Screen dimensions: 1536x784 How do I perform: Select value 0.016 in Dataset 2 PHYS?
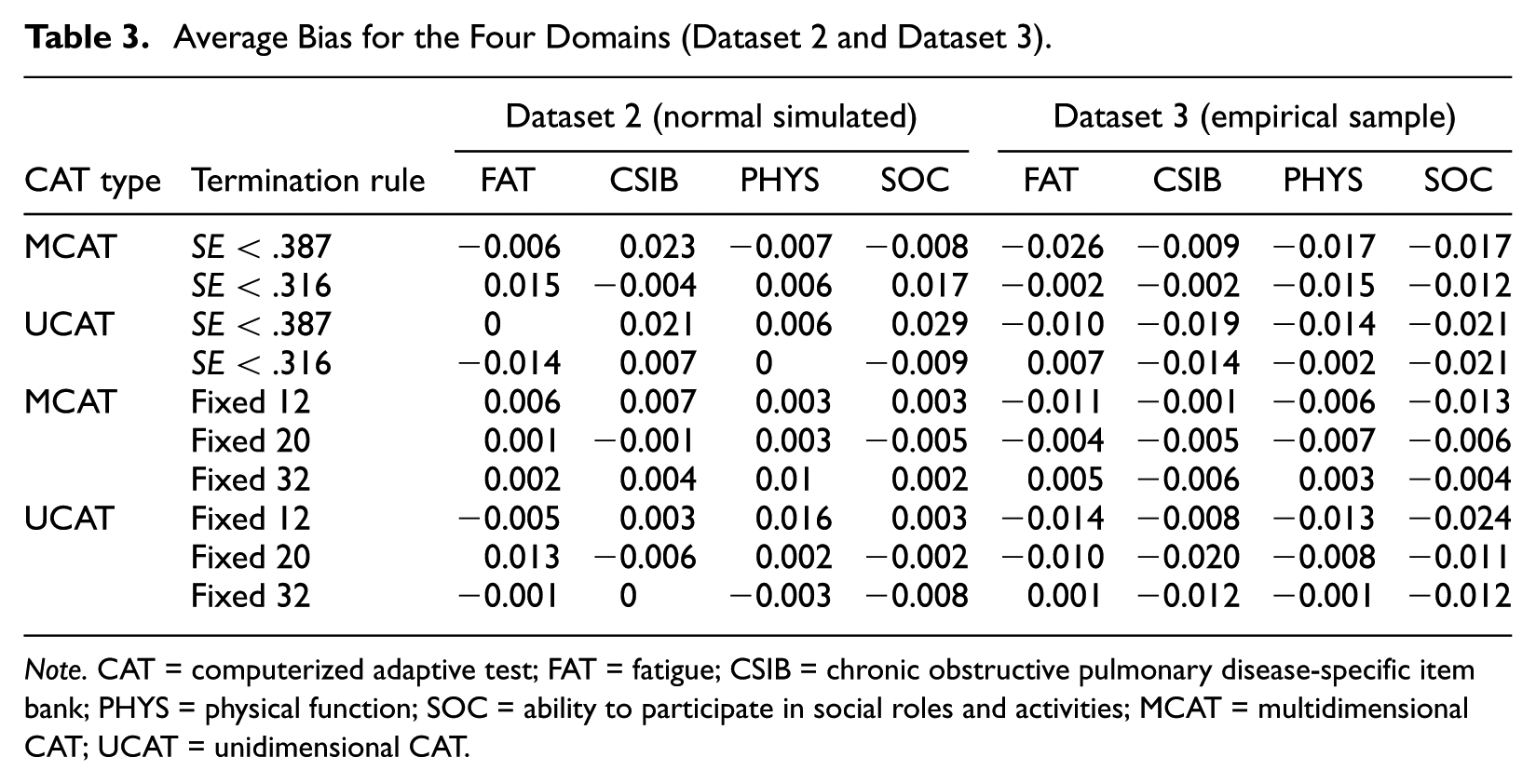click(x=794, y=519)
